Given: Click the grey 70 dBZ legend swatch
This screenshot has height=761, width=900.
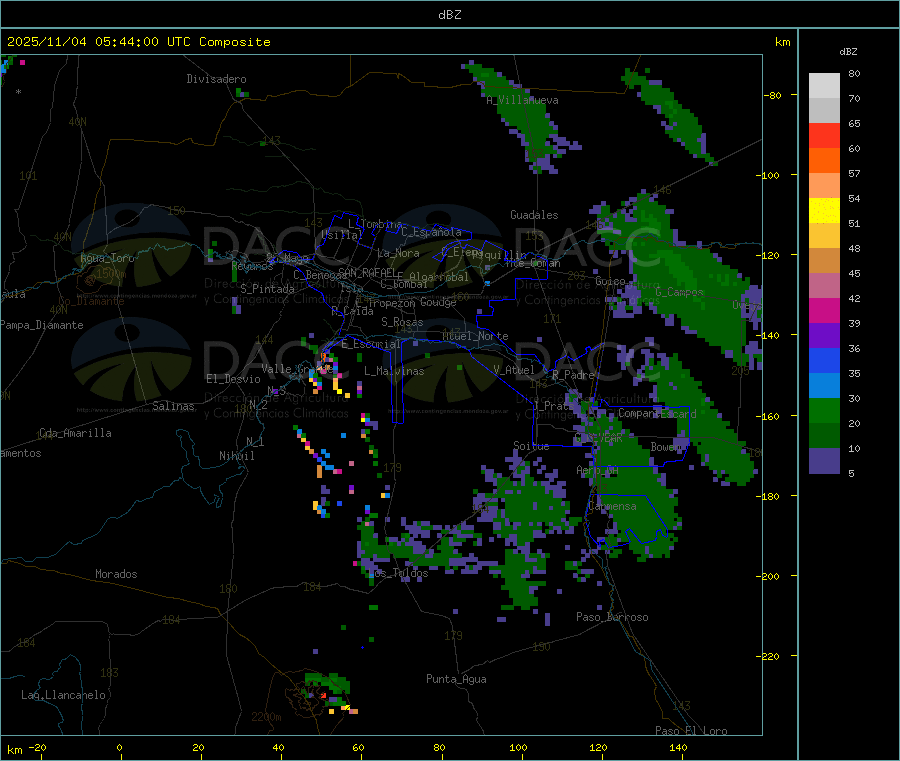Looking at the screenshot, I should 824,111.
